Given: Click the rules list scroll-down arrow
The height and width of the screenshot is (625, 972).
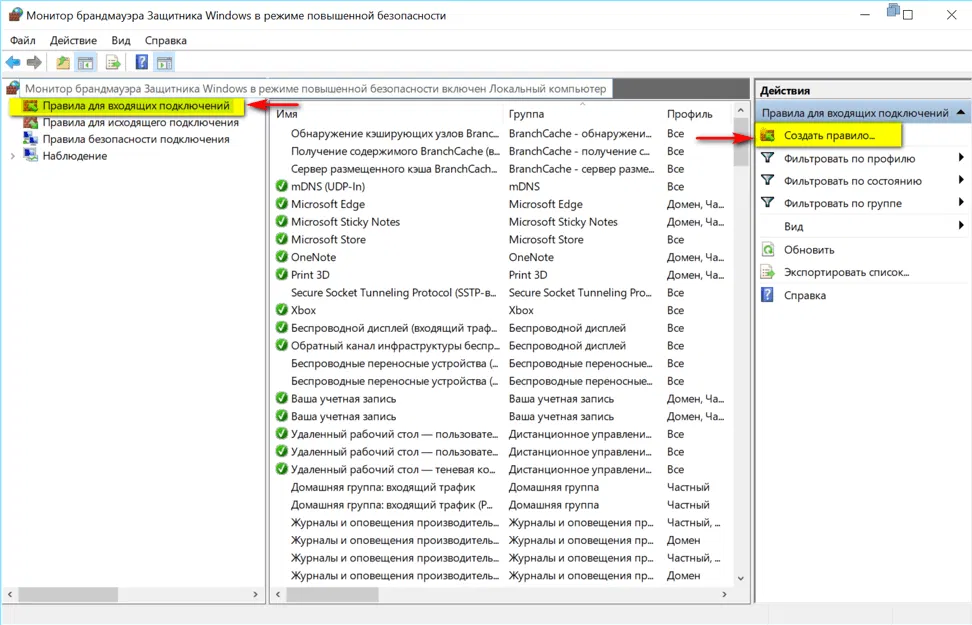Looking at the screenshot, I should click(x=741, y=578).
